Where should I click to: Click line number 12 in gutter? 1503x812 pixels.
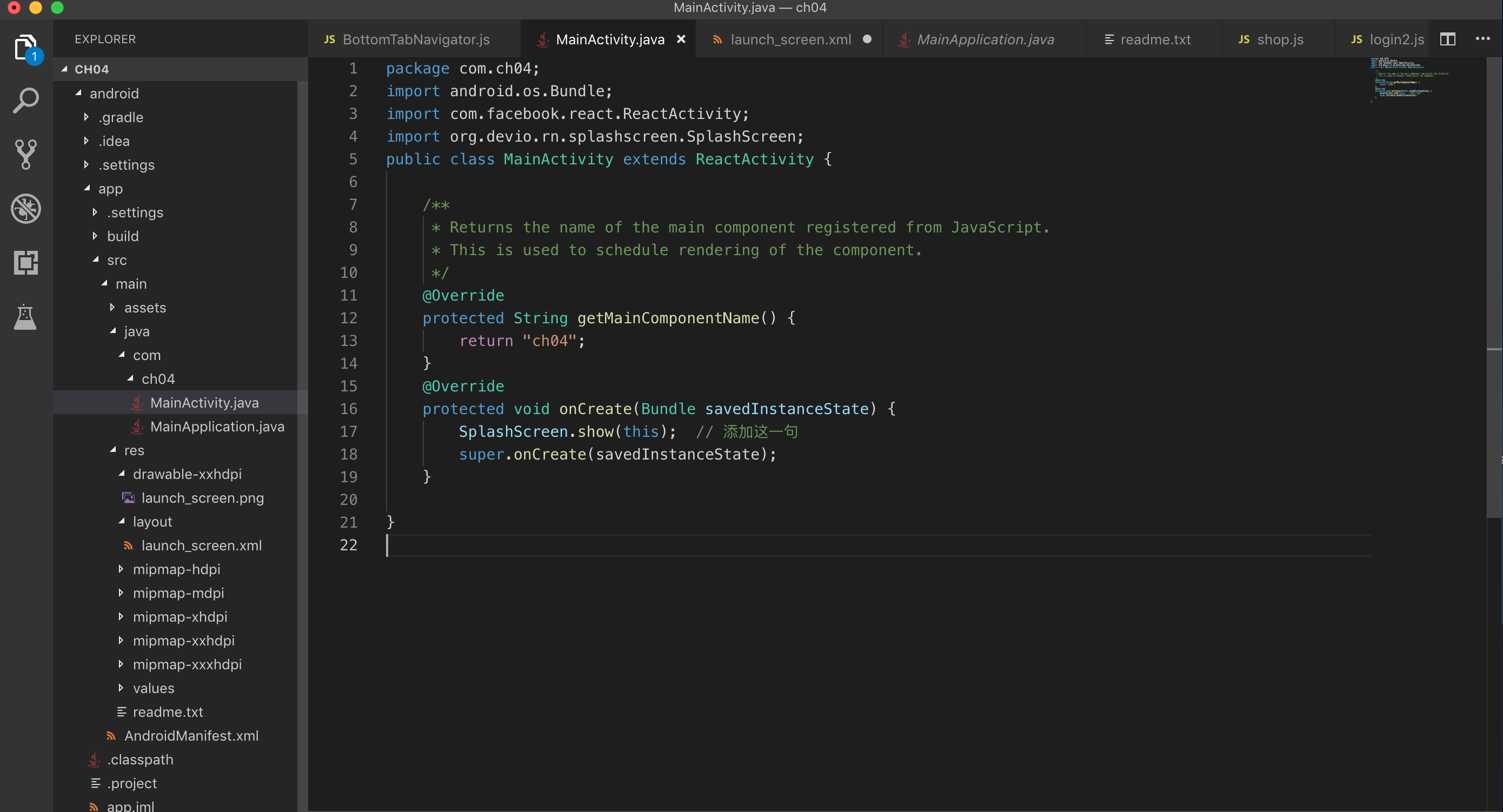pyautogui.click(x=348, y=318)
